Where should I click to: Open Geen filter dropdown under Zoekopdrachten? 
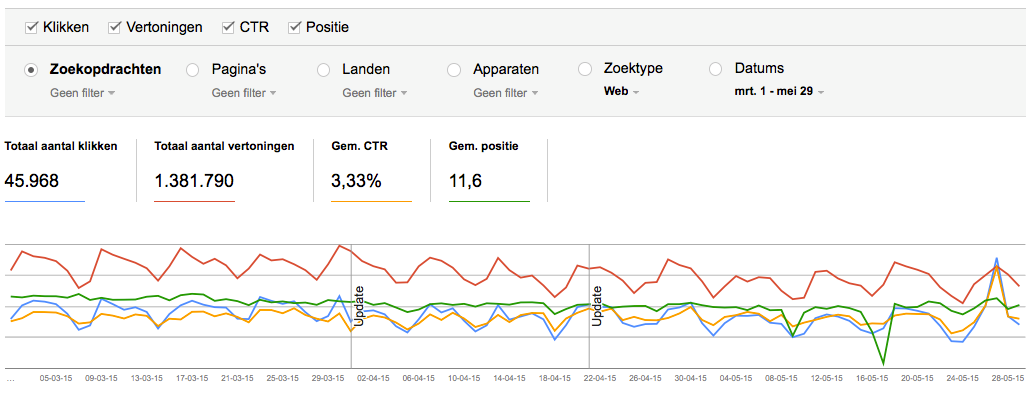pyautogui.click(x=82, y=93)
